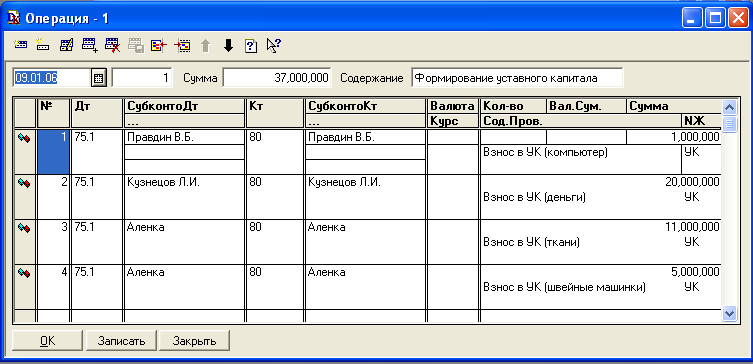753x364 pixels.
Task: Click the Валюта column header
Action: 453,106
